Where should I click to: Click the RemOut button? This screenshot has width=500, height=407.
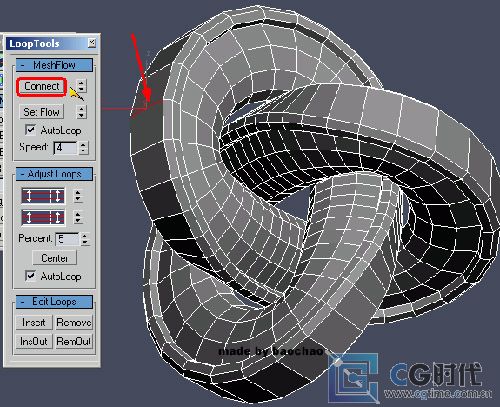pyautogui.click(x=74, y=341)
